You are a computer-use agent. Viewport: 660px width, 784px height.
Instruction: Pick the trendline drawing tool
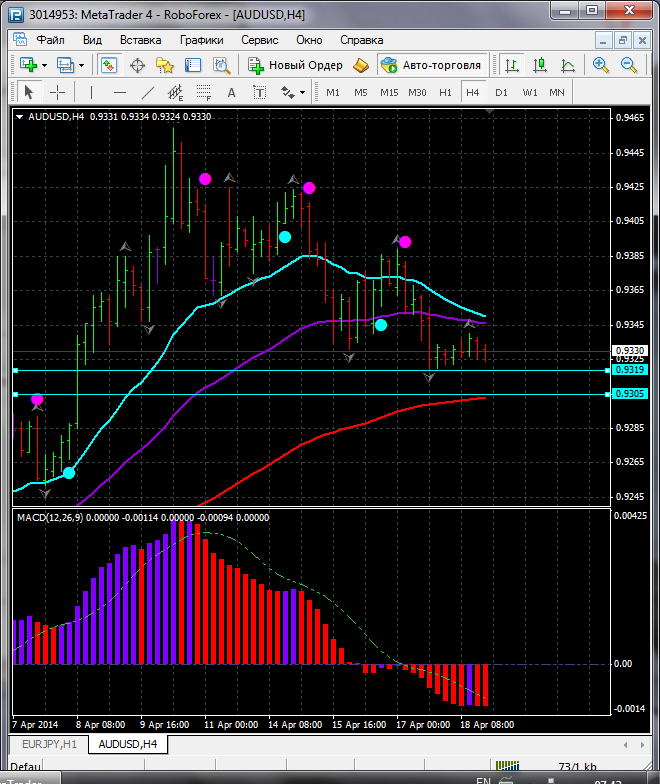point(148,92)
